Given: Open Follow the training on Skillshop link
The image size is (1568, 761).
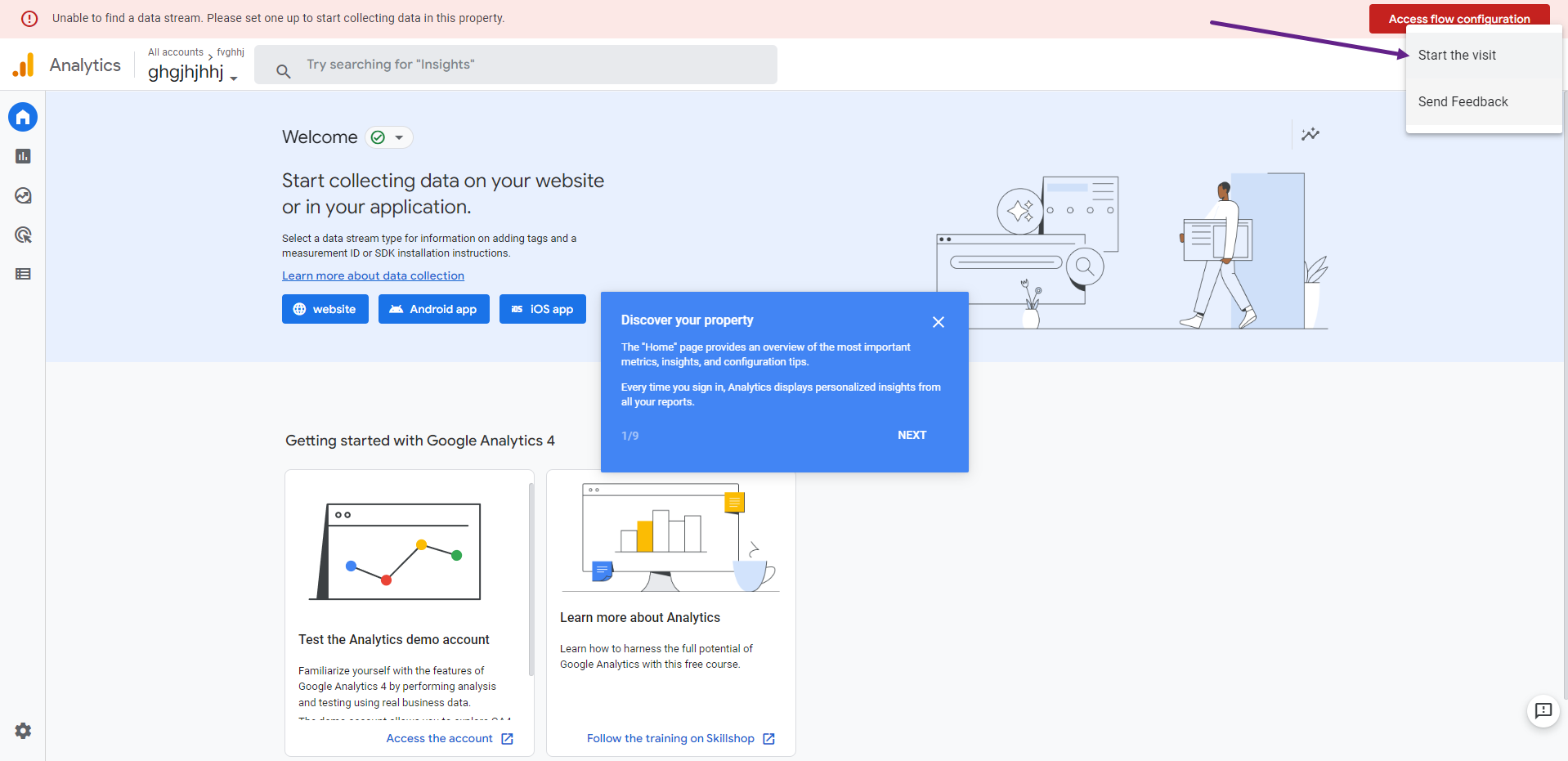Looking at the screenshot, I should pos(670,739).
